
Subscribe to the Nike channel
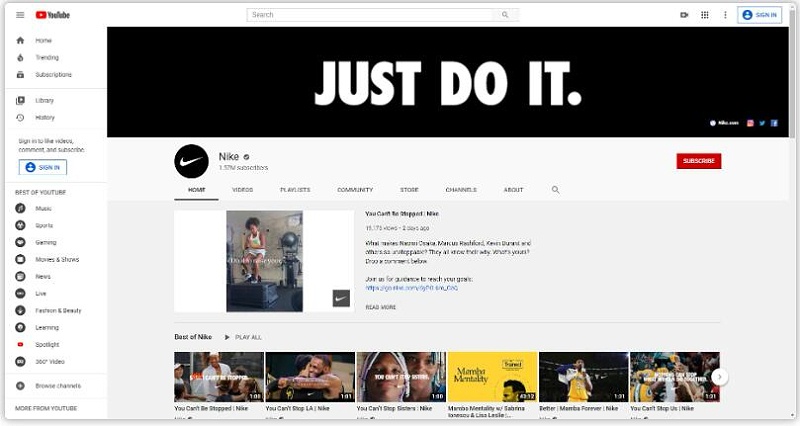coord(698,161)
